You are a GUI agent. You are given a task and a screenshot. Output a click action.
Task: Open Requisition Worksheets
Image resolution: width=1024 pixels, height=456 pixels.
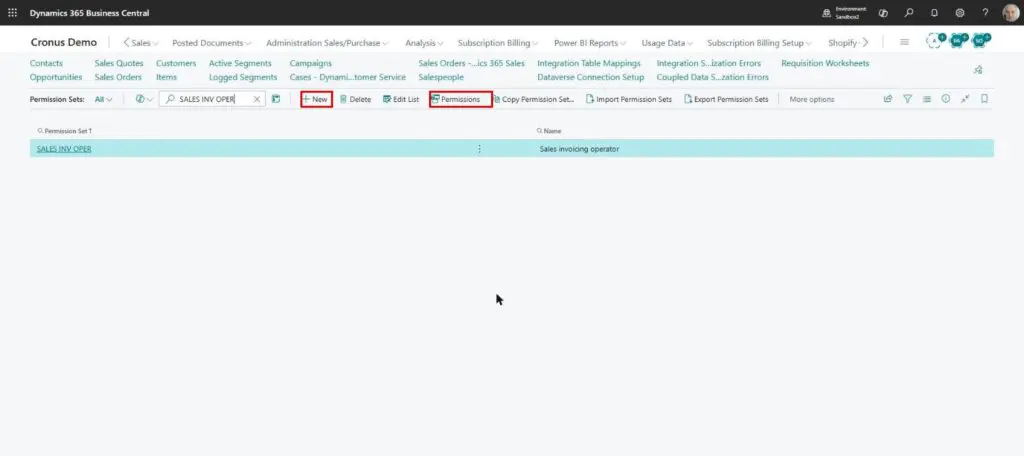coord(825,63)
